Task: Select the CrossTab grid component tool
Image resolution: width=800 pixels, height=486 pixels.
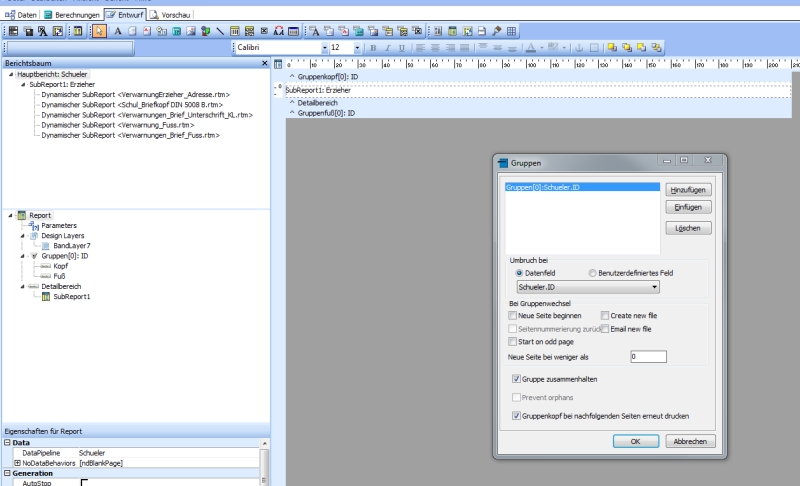Action: (x=511, y=31)
